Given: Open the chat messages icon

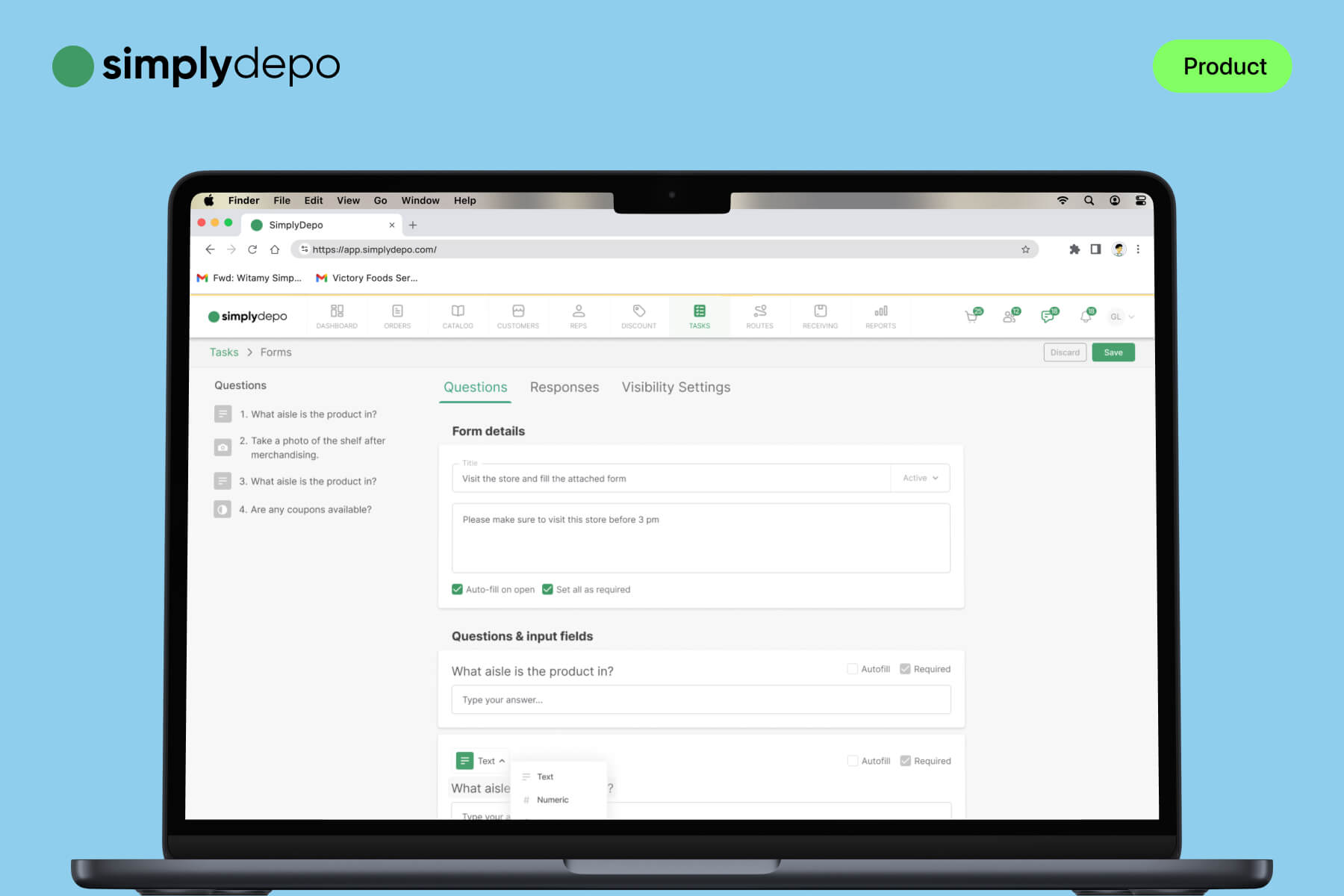Looking at the screenshot, I should point(1048,317).
